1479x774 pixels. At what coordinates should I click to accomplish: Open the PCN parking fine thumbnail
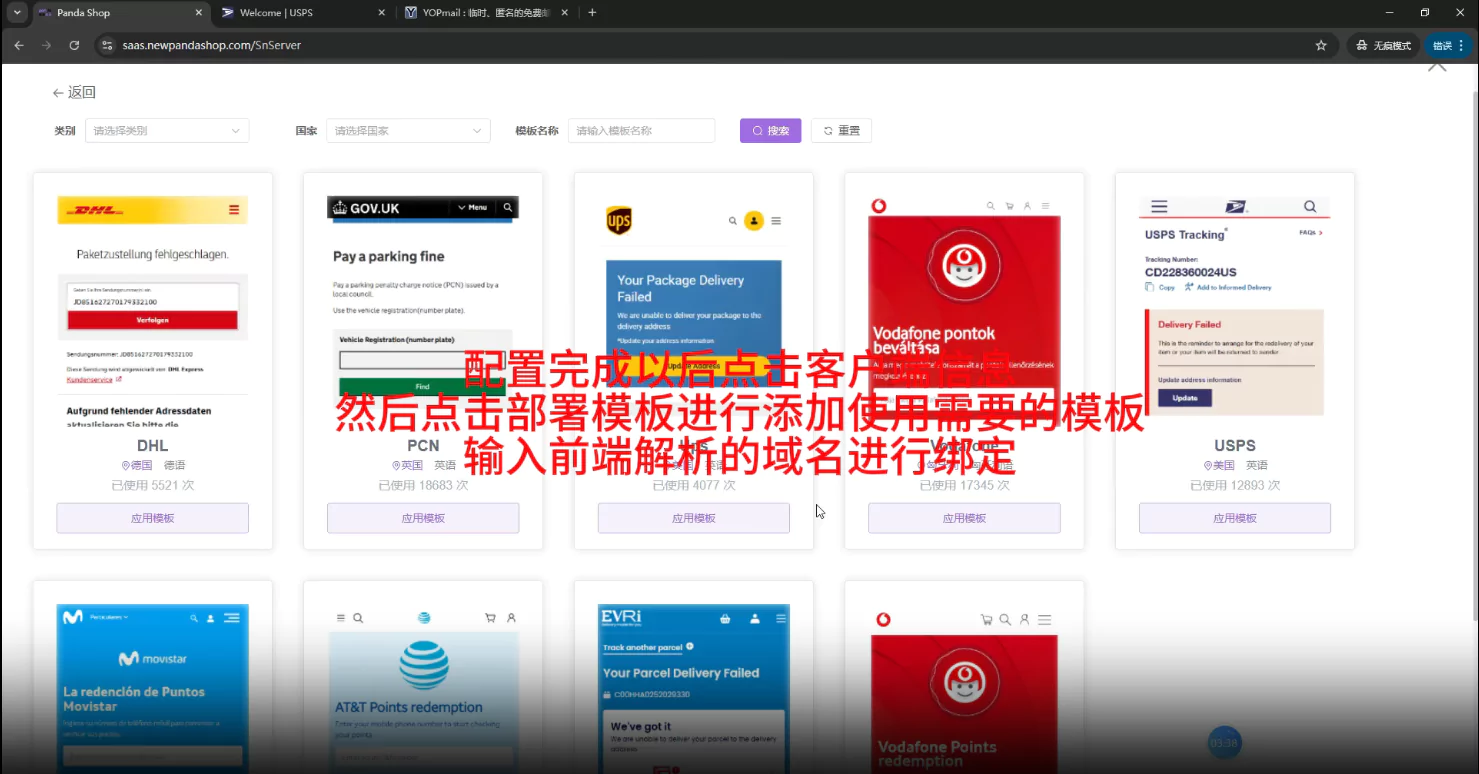click(x=423, y=310)
